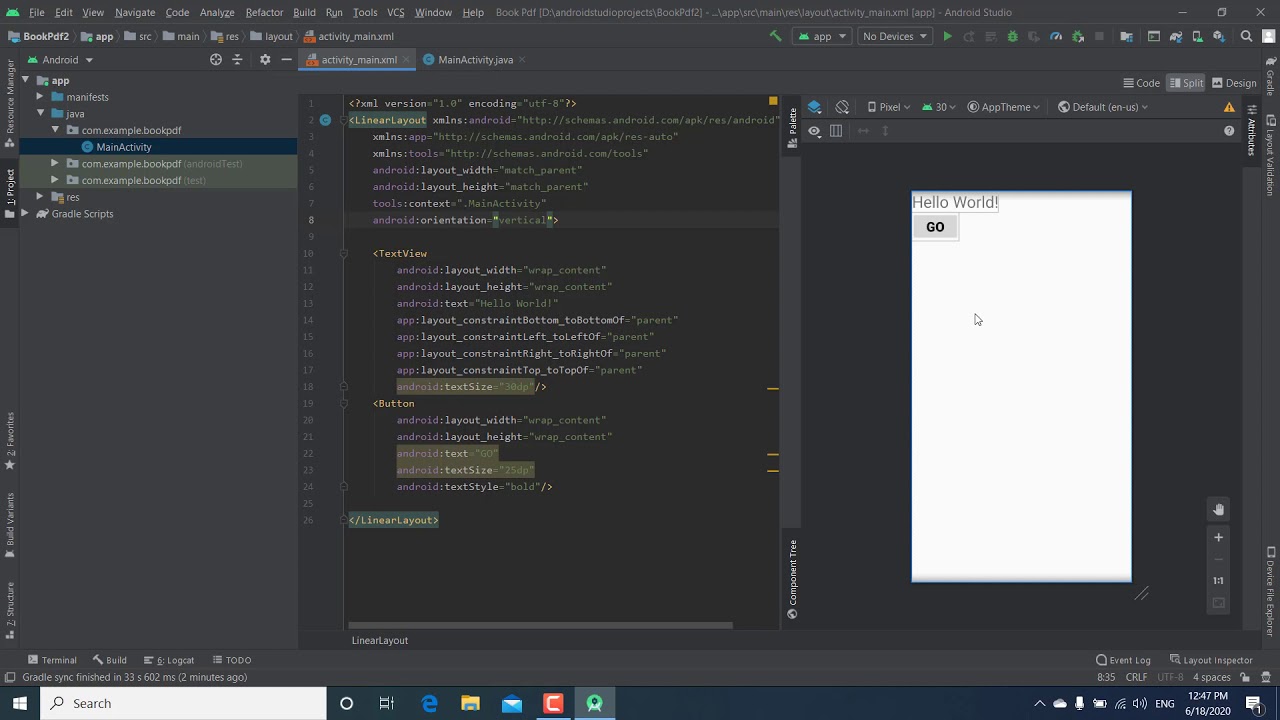
Task: Click the design toolbar columns icon
Action: (836, 131)
